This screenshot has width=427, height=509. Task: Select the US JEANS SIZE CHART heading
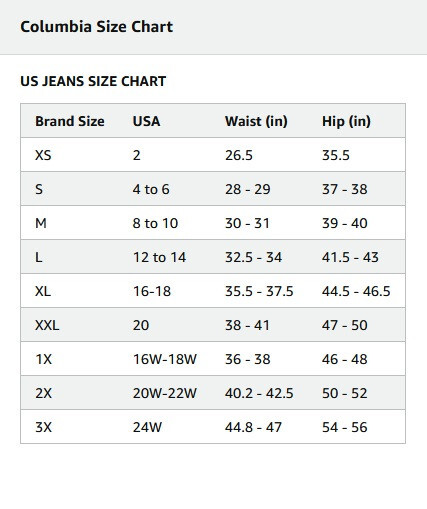(x=93, y=81)
